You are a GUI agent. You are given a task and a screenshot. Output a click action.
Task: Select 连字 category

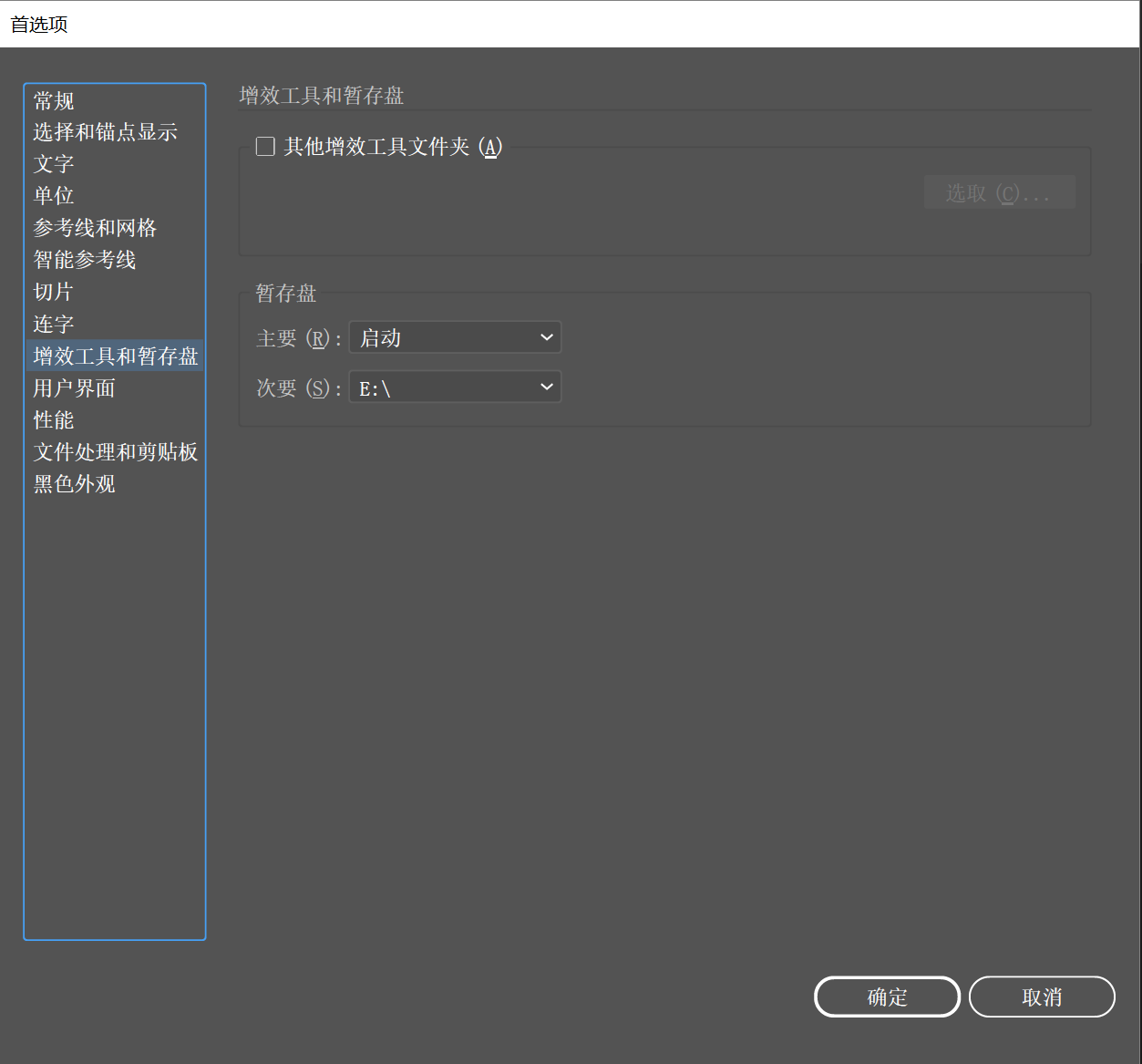click(x=114, y=324)
